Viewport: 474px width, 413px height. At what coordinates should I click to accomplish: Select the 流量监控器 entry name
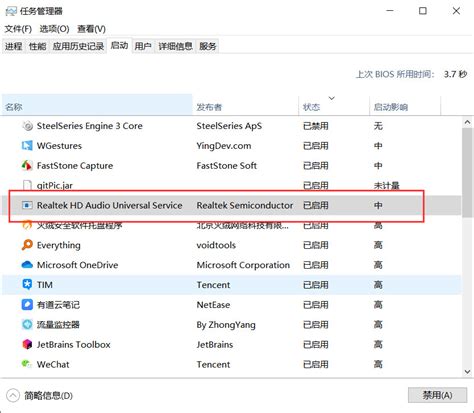58,325
